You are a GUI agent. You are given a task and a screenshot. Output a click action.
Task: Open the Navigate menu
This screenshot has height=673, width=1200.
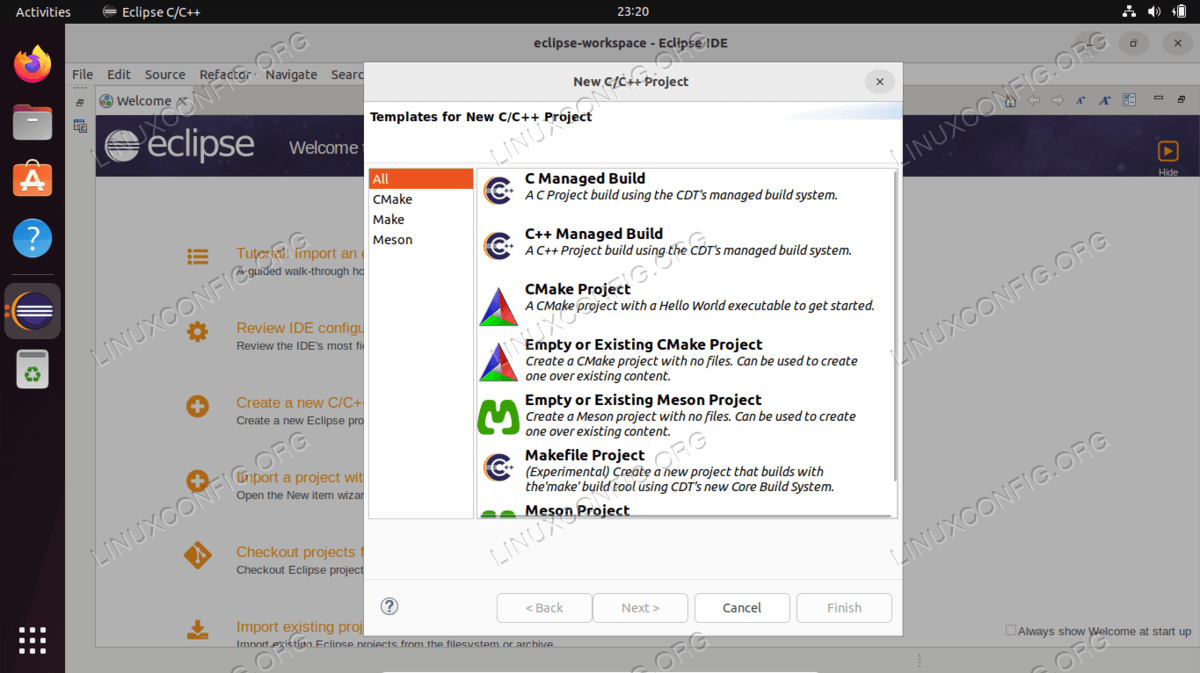pyautogui.click(x=291, y=74)
